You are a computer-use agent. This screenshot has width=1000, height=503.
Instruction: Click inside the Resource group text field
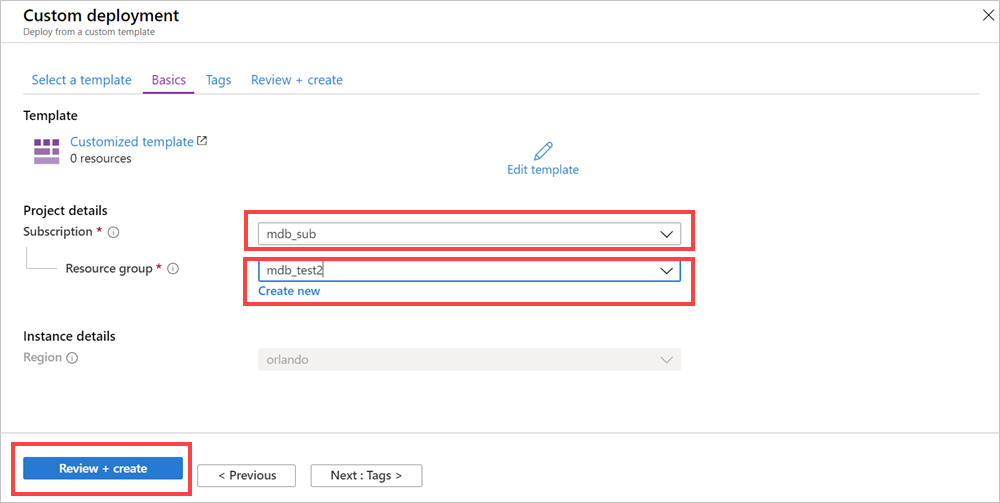tap(450, 270)
